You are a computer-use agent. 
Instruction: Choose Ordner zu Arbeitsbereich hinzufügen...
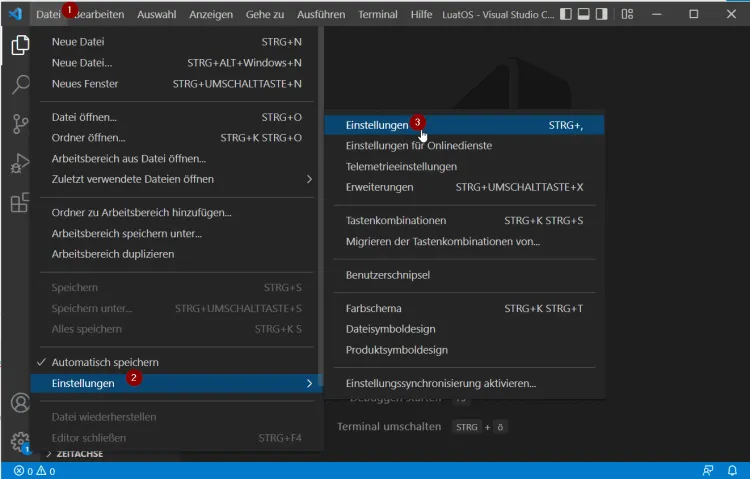pos(176,212)
